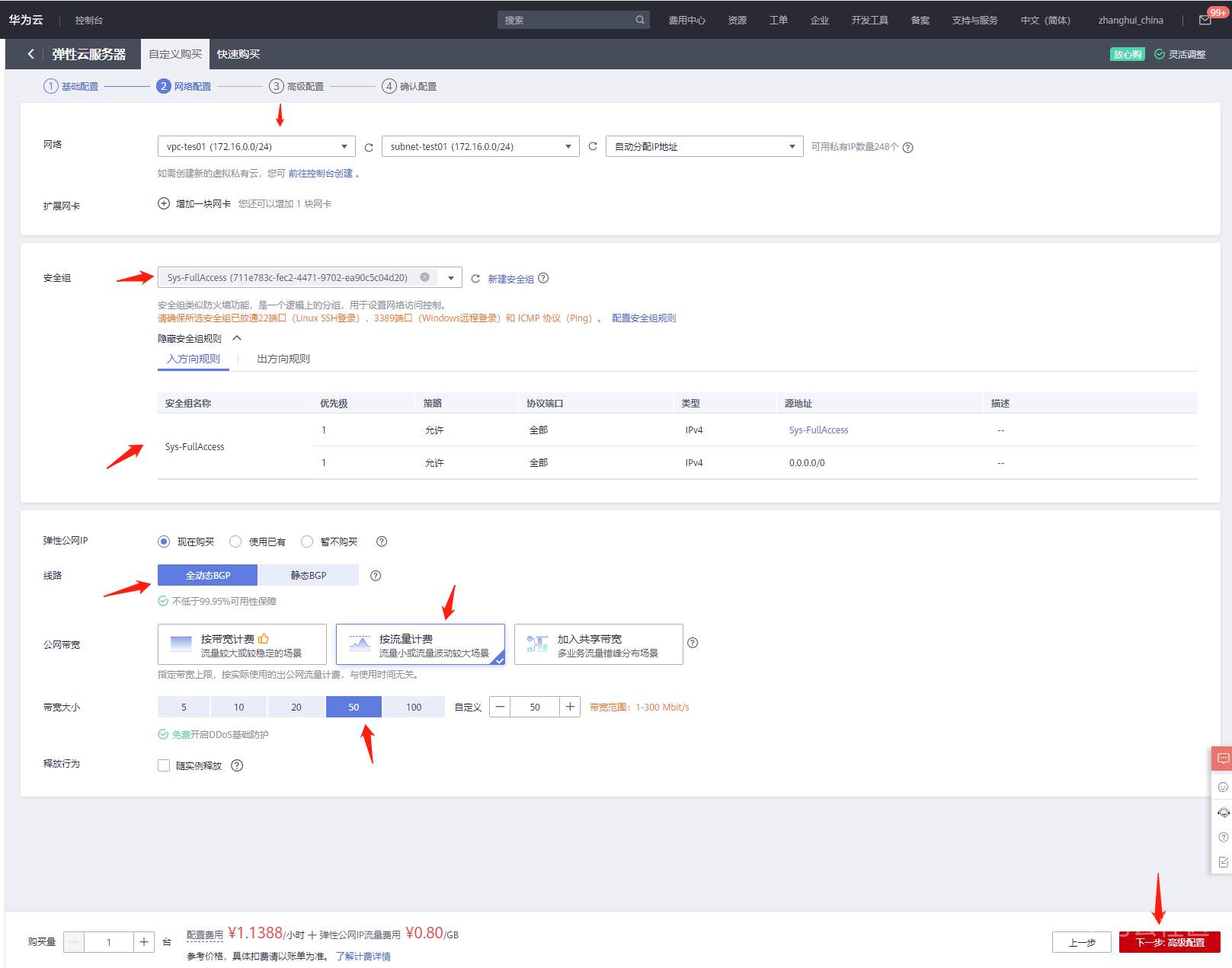
Task: Select 暂不购买 radio option
Action: [x=307, y=542]
